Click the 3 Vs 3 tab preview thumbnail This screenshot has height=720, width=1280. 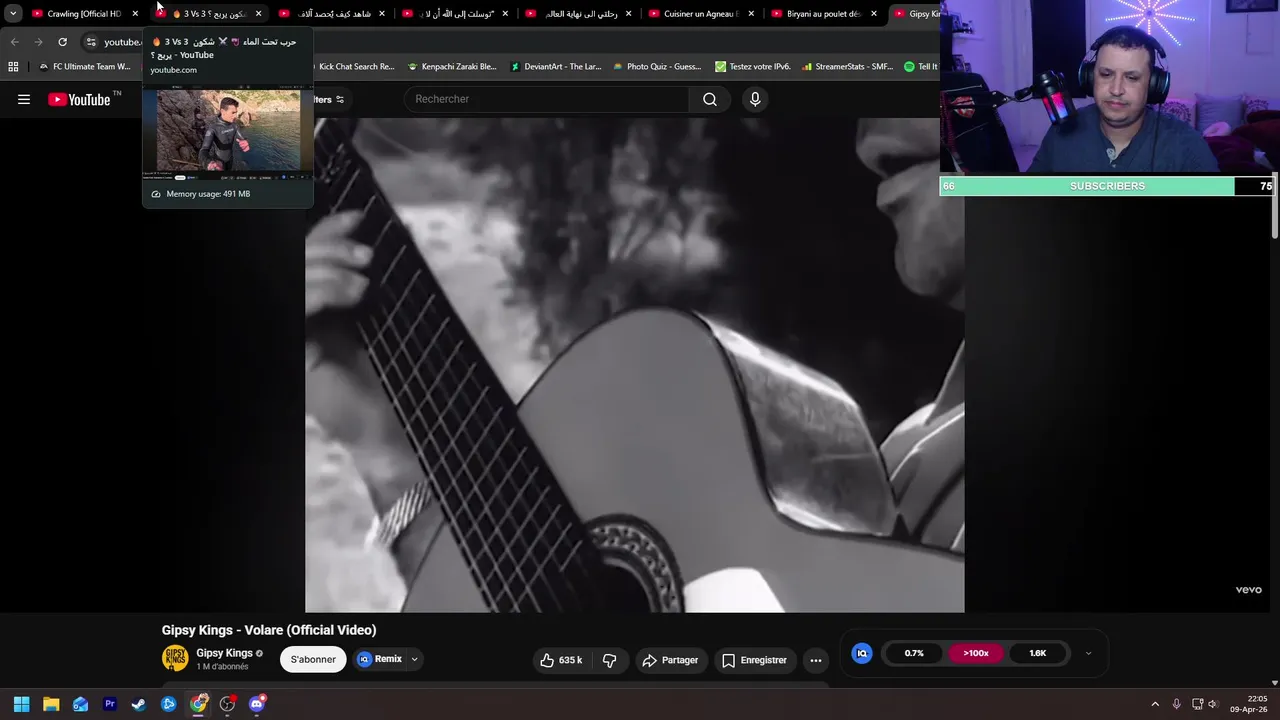[x=228, y=130]
